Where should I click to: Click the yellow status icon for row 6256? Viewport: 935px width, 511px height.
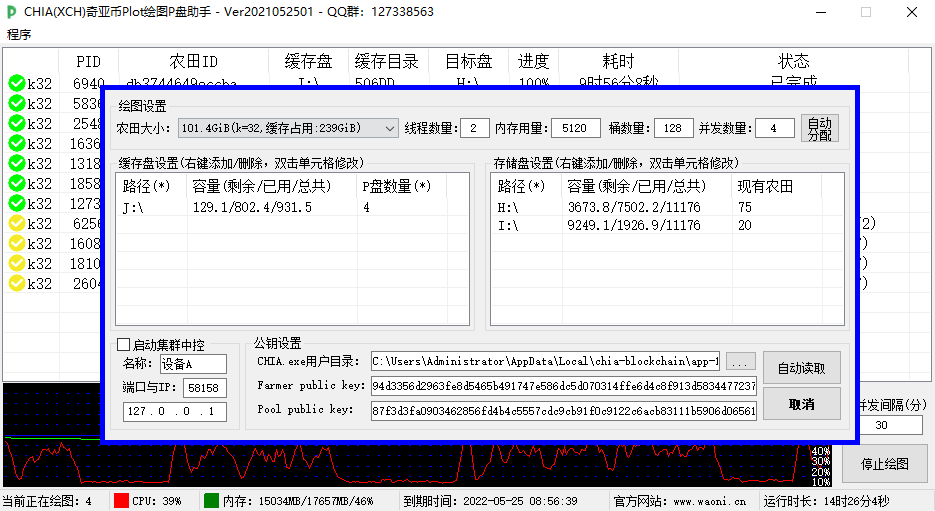(x=17, y=224)
